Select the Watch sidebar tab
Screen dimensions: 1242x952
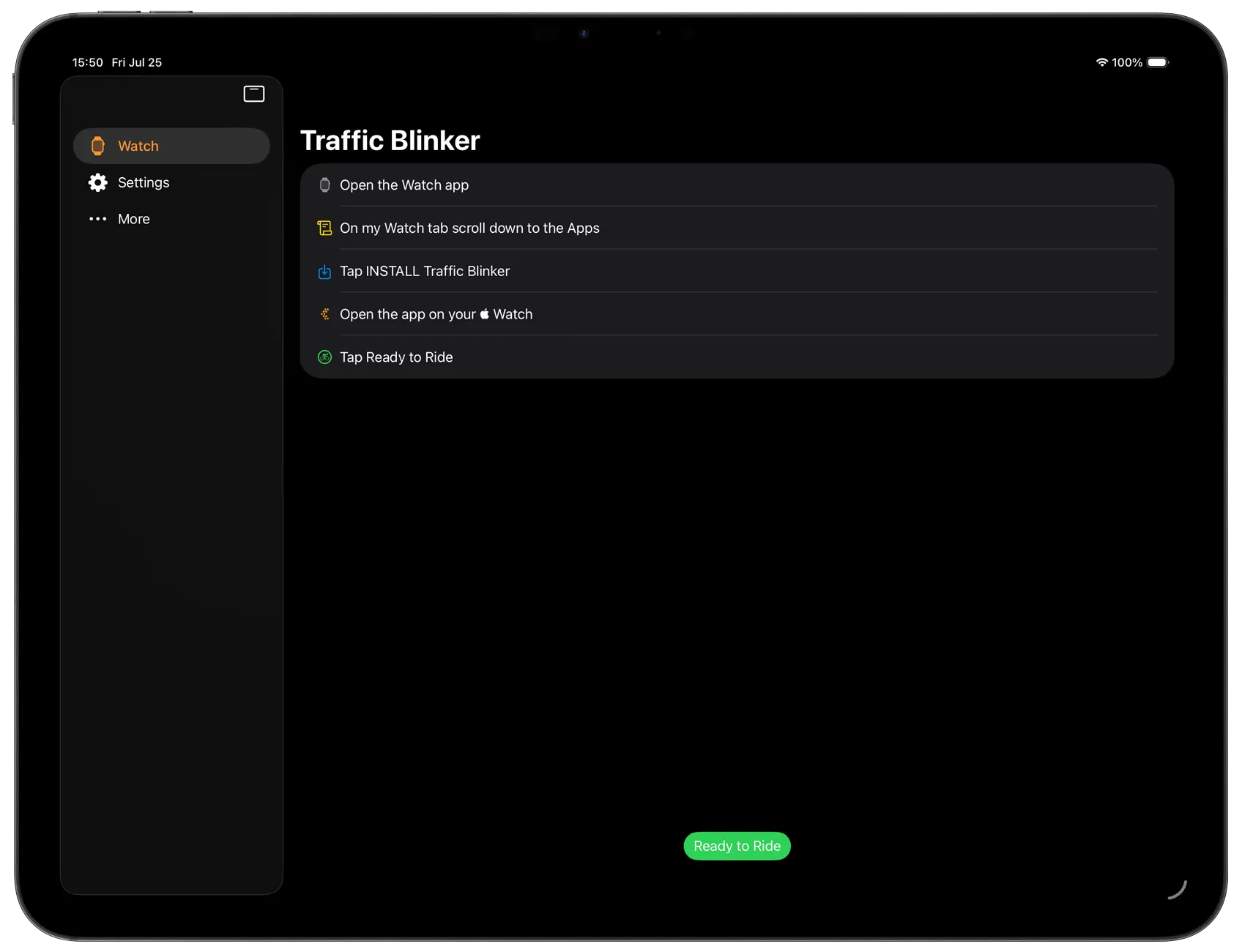(x=171, y=146)
